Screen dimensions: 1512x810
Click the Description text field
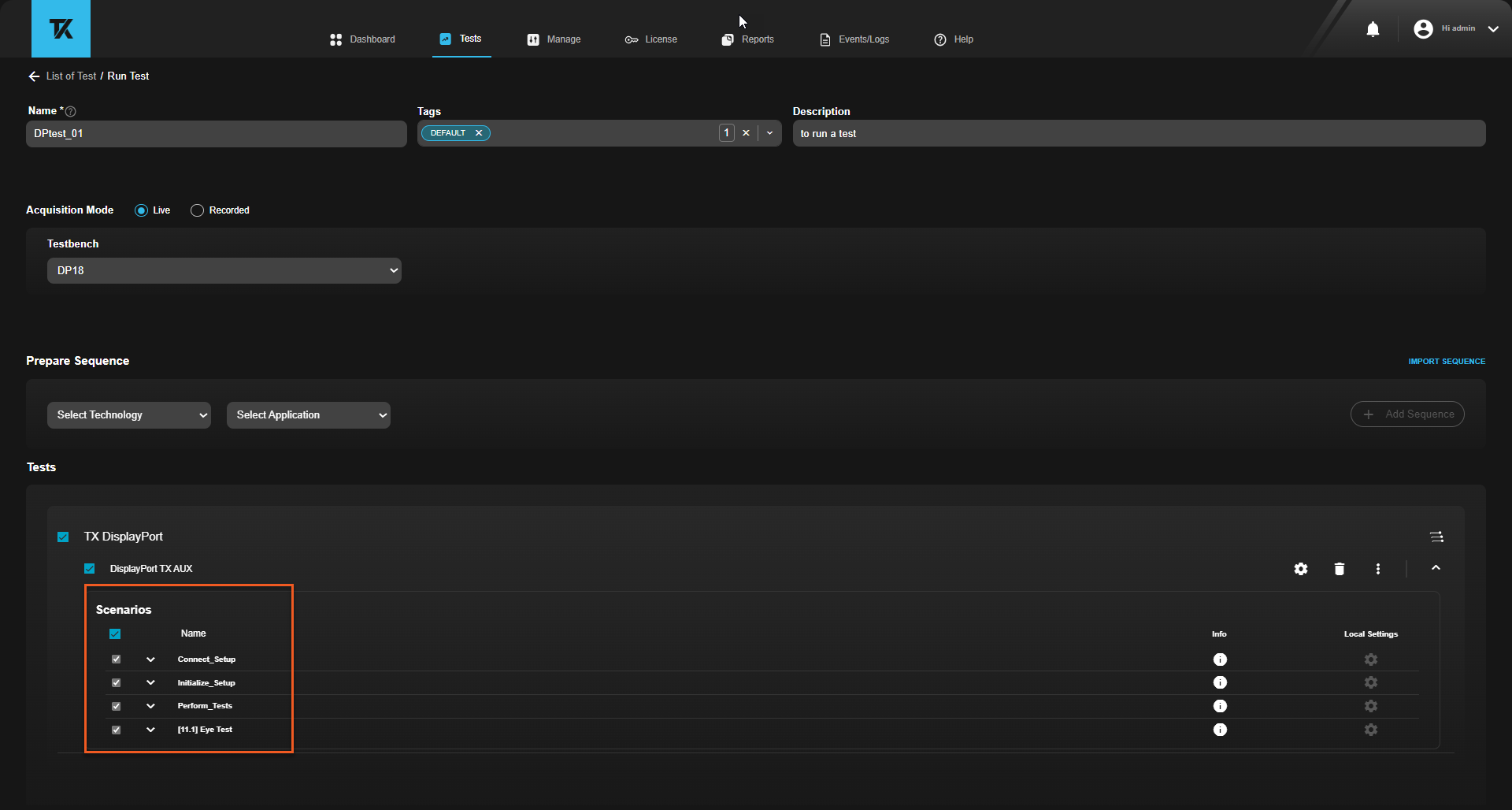pos(1138,134)
